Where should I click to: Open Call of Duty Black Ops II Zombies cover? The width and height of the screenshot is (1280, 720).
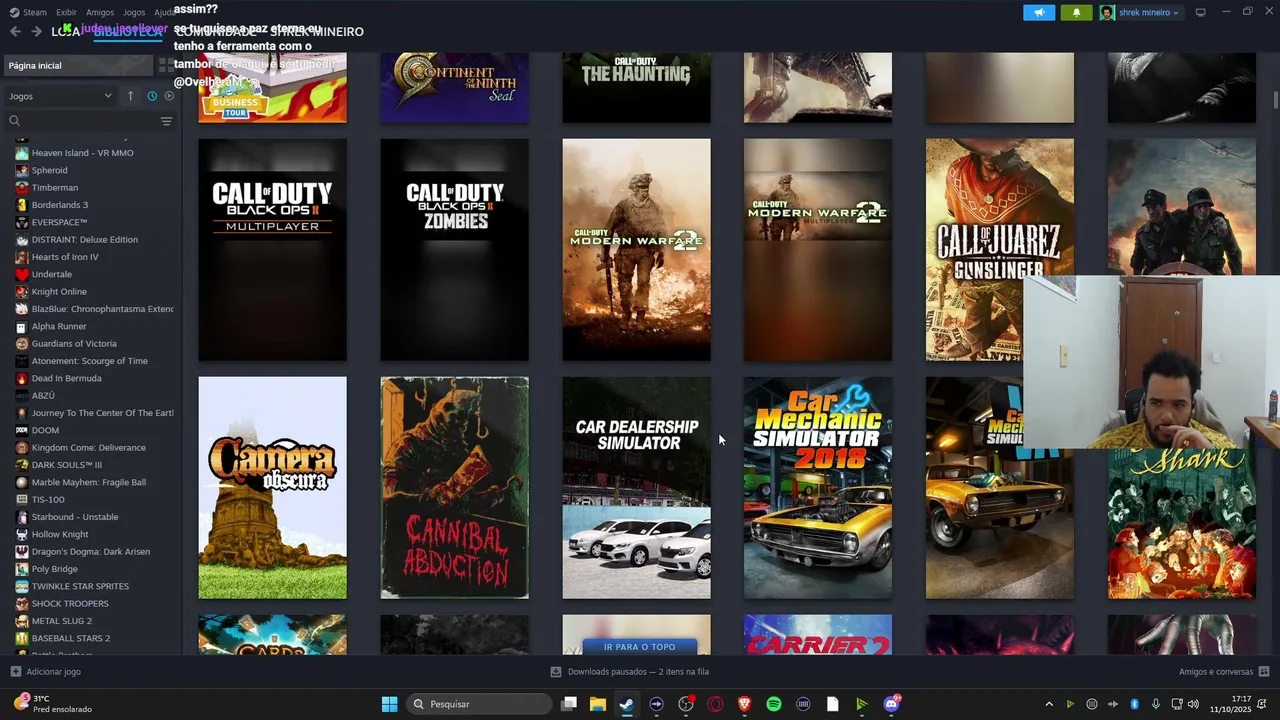pyautogui.click(x=454, y=250)
